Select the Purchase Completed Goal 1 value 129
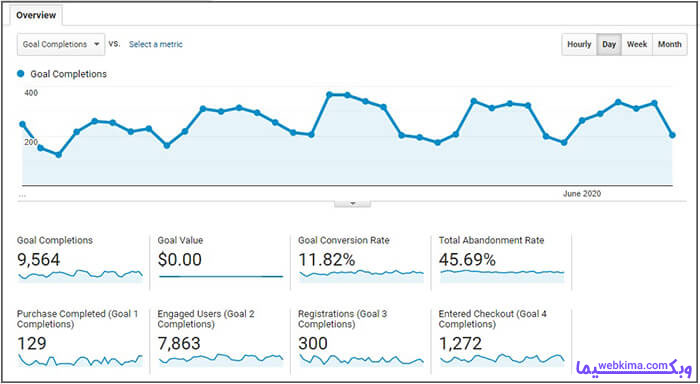Viewport: 700px width, 384px height. tap(32, 343)
